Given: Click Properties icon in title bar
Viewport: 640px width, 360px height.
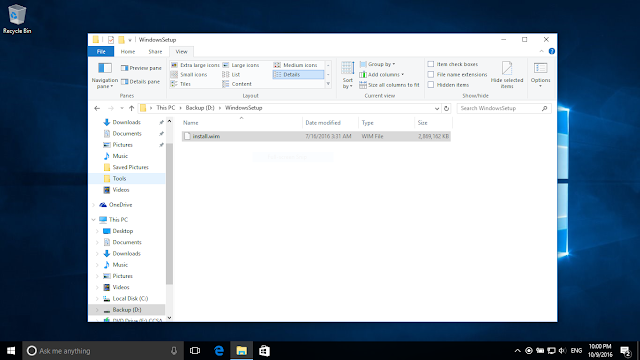Looking at the screenshot, I should click(111, 40).
